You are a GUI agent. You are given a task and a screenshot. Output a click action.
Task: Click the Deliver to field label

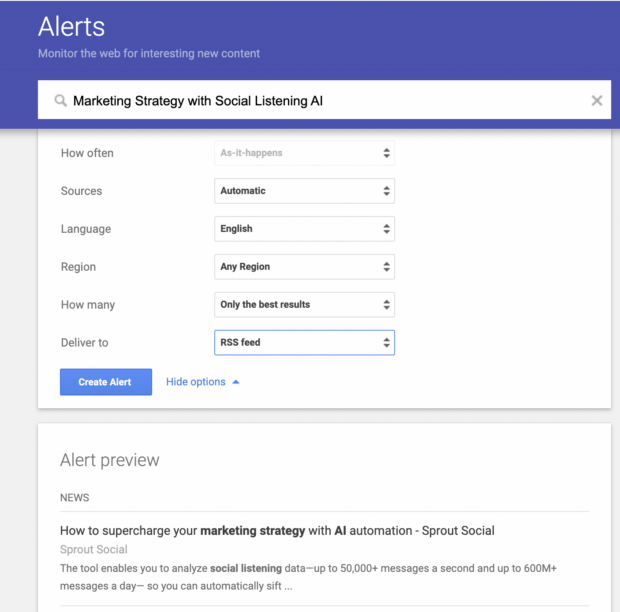(84, 343)
